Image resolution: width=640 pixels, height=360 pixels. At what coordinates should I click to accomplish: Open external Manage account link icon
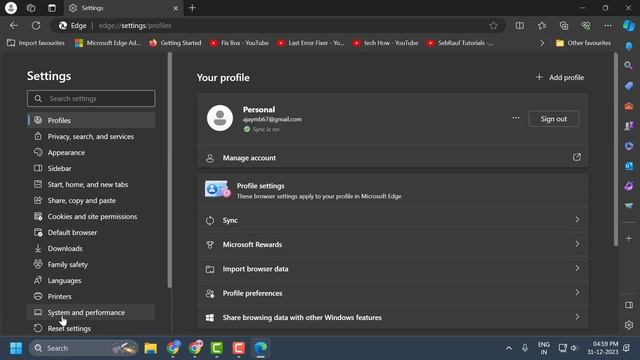(x=577, y=157)
